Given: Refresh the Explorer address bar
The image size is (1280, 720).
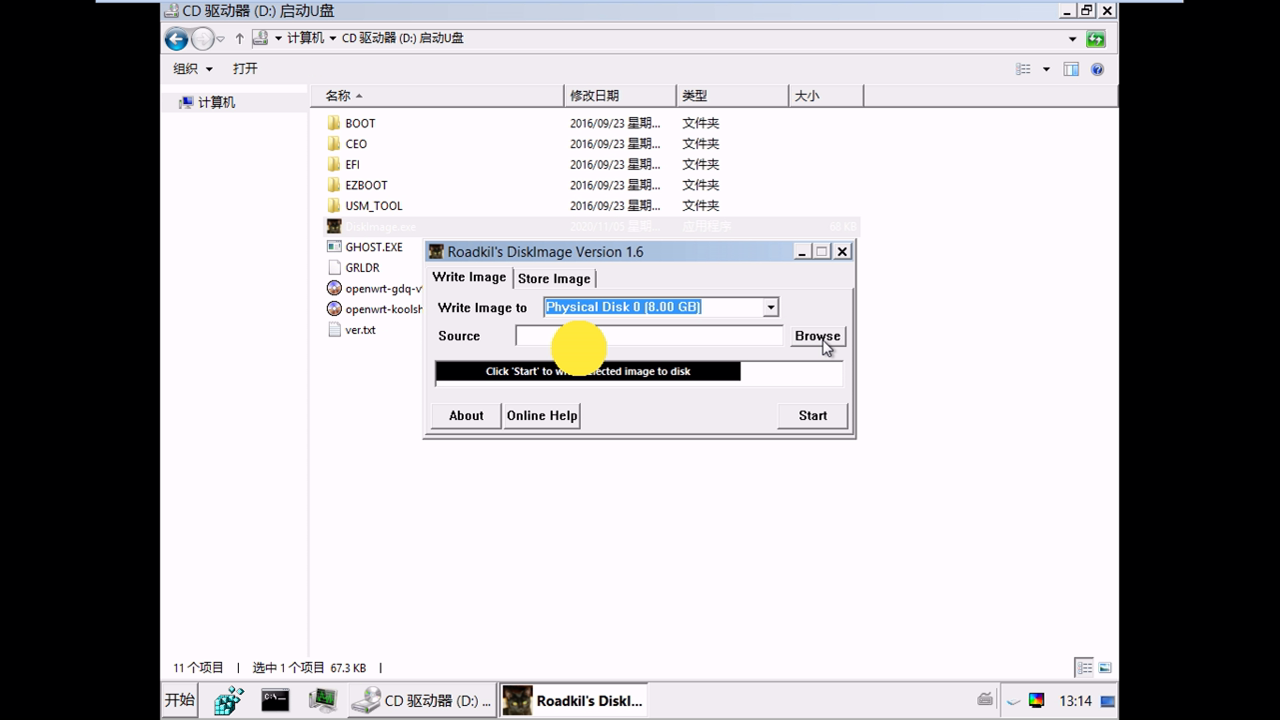Looking at the screenshot, I should [x=1096, y=39].
